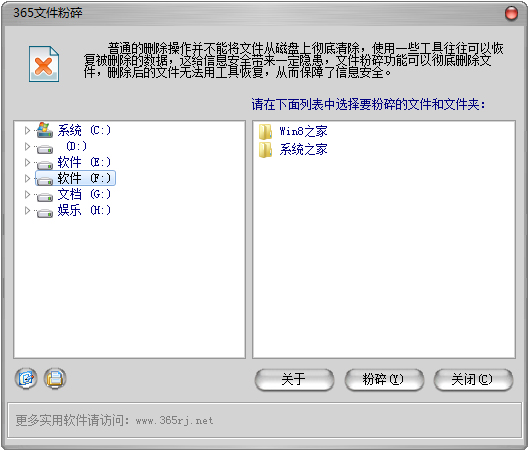Click the D: drive disk icon
529x450 pixels.
(45, 148)
